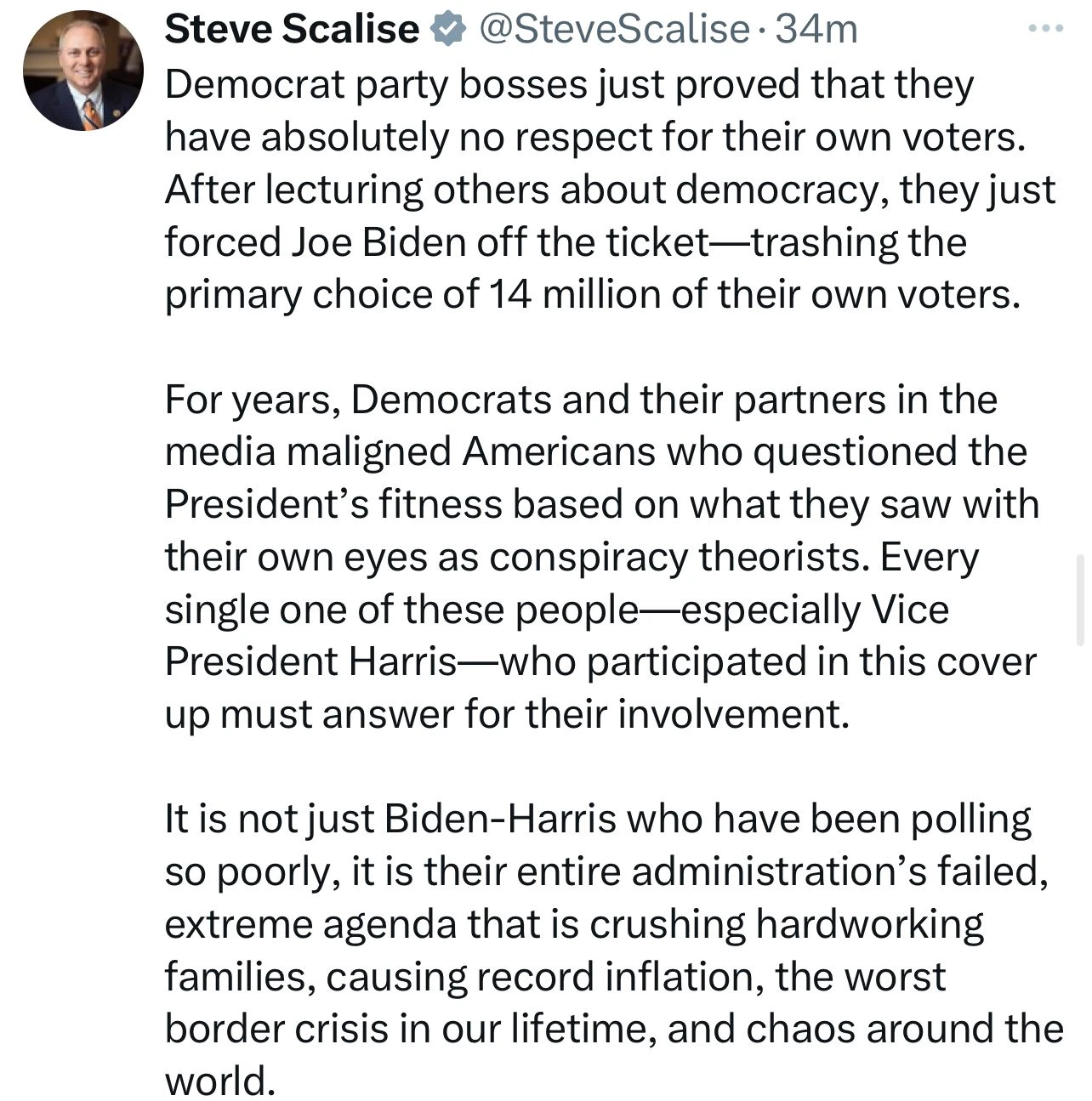The image size is (1092, 1101).
Task: Click the word "involvement." ending second paragraph
Action: (x=732, y=715)
